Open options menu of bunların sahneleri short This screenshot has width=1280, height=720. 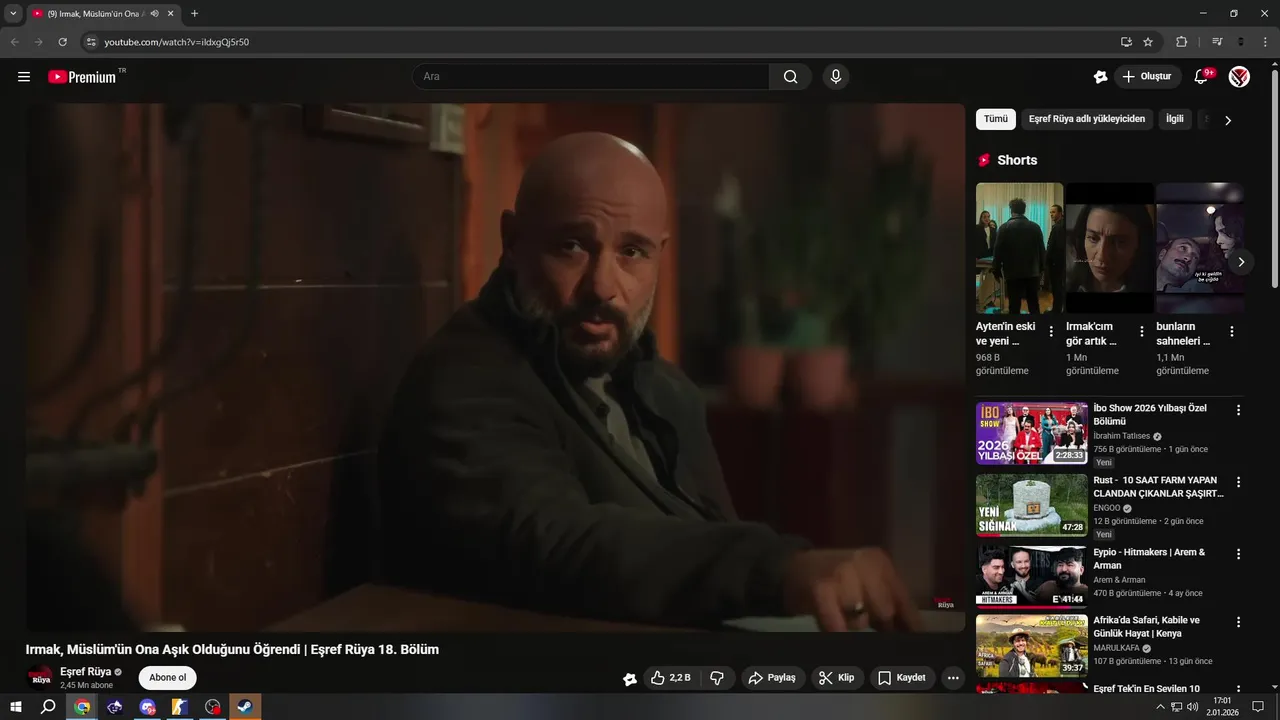(1232, 331)
